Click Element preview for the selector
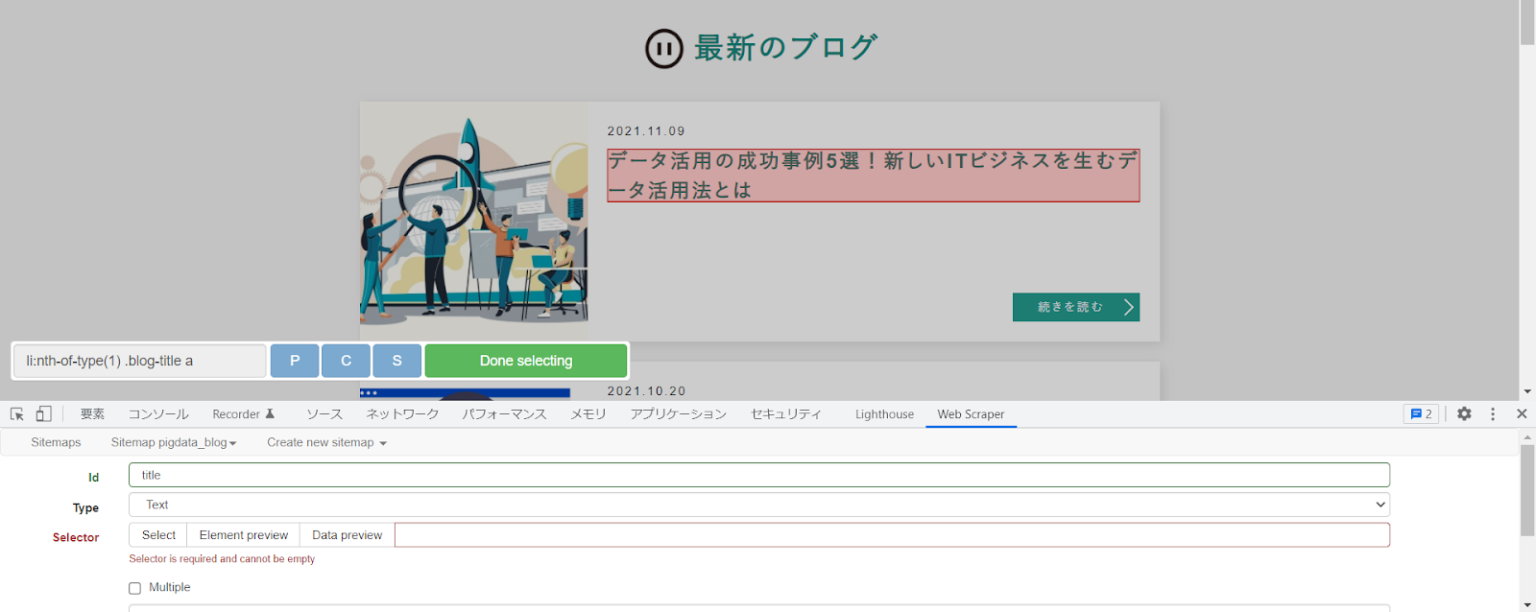Screen dimensions: 1536x612 pos(242,535)
